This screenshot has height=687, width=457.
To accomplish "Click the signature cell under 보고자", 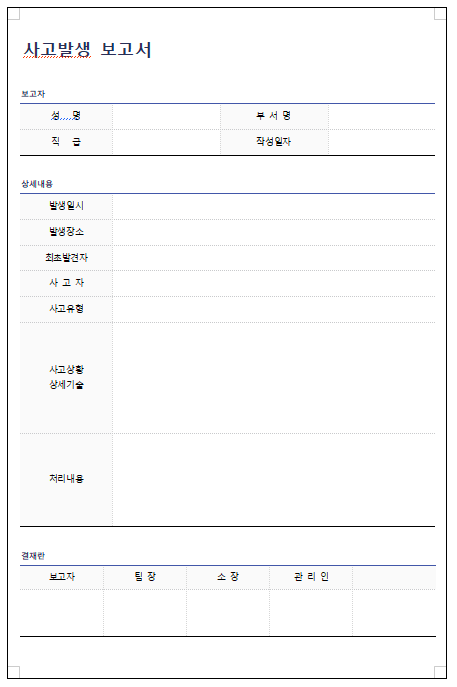I will [62, 613].
